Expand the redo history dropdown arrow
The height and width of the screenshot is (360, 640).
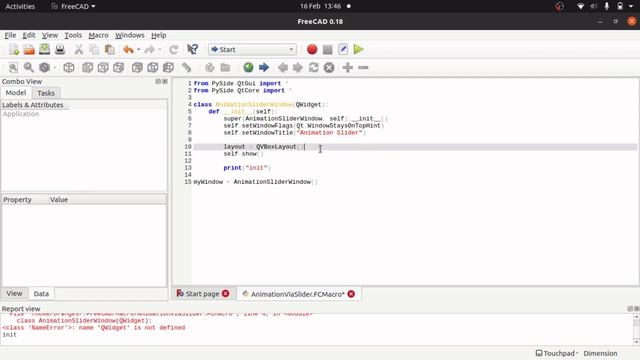click(x=160, y=49)
